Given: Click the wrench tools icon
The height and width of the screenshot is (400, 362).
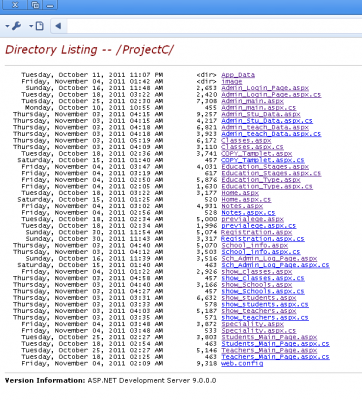Looking at the screenshot, I should pyautogui.click(x=17, y=26).
